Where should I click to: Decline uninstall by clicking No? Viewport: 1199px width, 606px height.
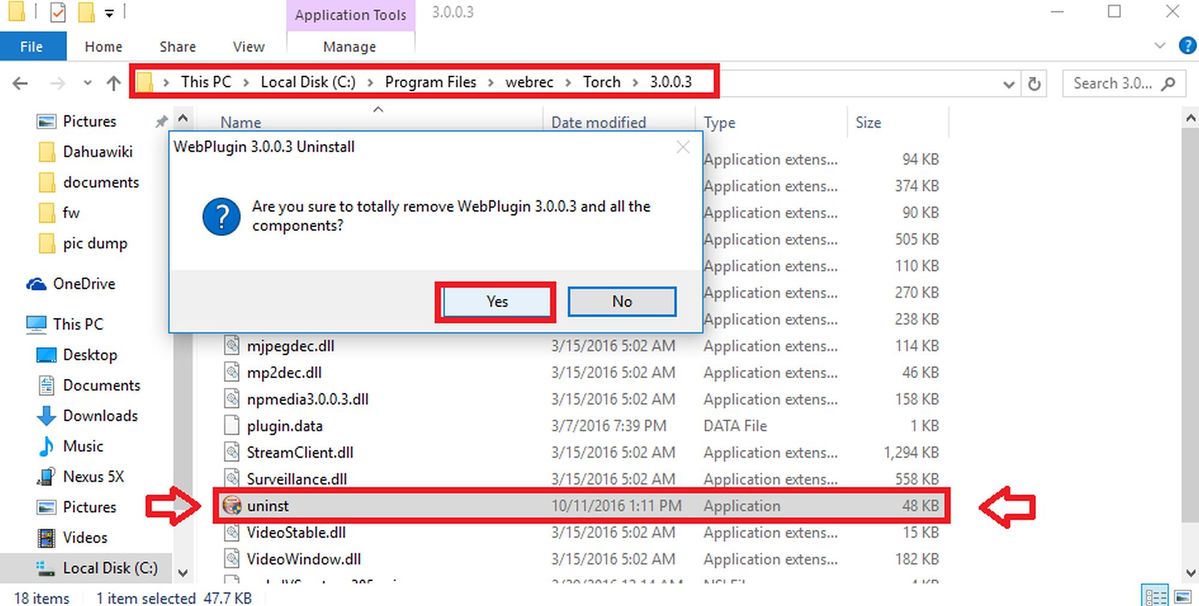[622, 302]
